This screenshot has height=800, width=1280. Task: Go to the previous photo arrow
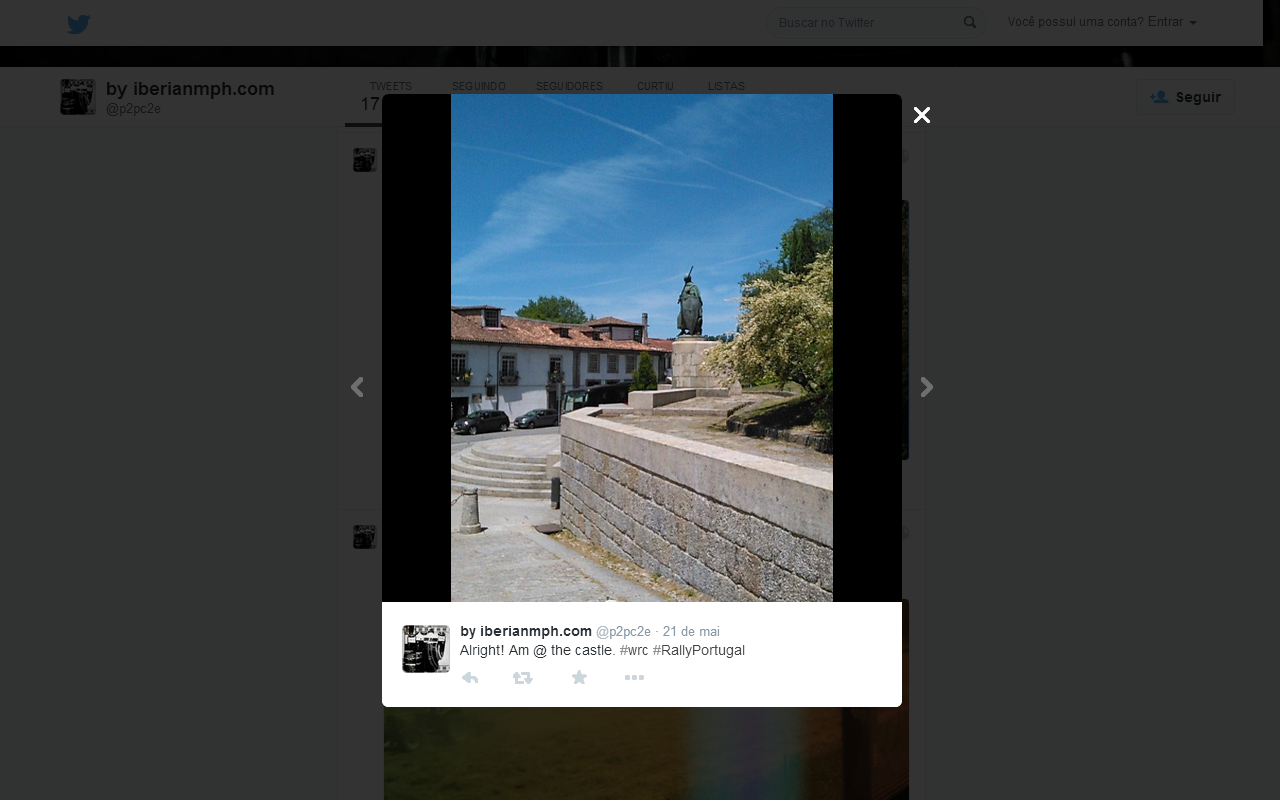(357, 388)
